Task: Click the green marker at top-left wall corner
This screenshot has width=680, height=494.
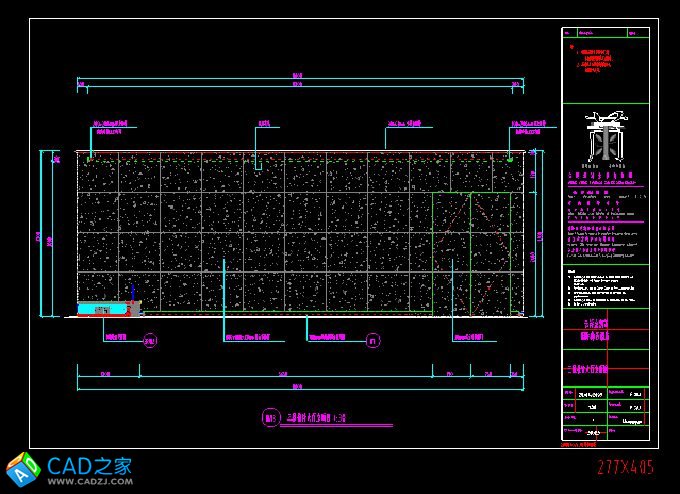Action: click(89, 157)
